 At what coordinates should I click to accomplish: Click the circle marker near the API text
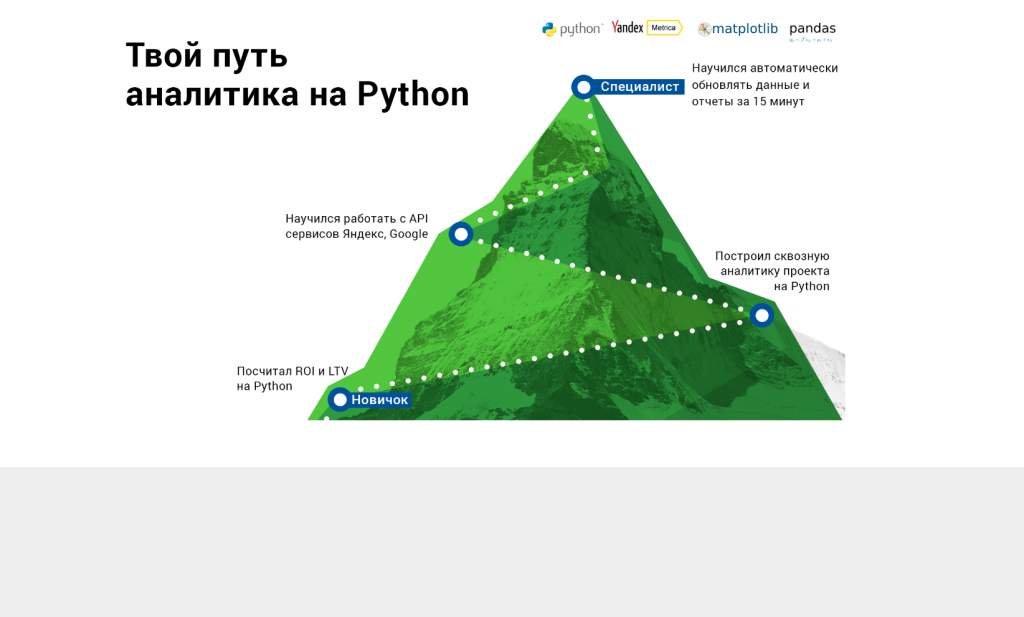(461, 234)
